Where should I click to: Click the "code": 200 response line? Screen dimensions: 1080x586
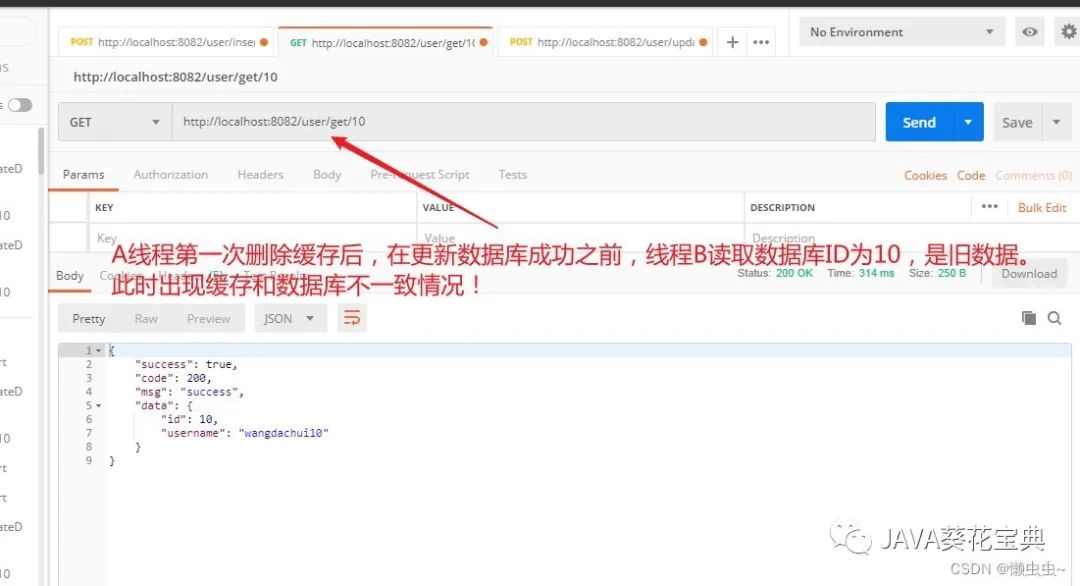point(173,378)
